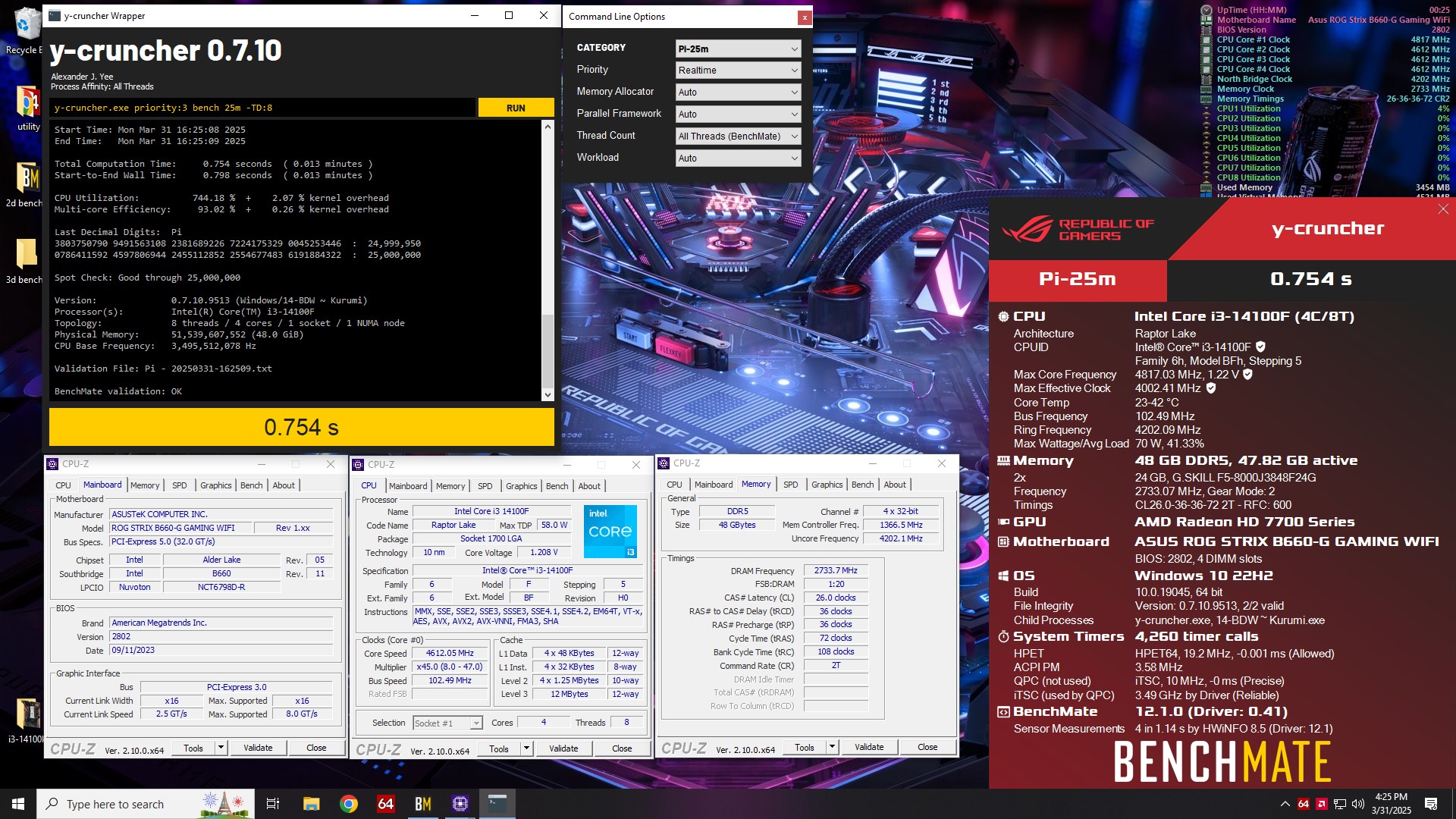Open the Windows notification center
The height and width of the screenshot is (819, 1456).
1431,804
